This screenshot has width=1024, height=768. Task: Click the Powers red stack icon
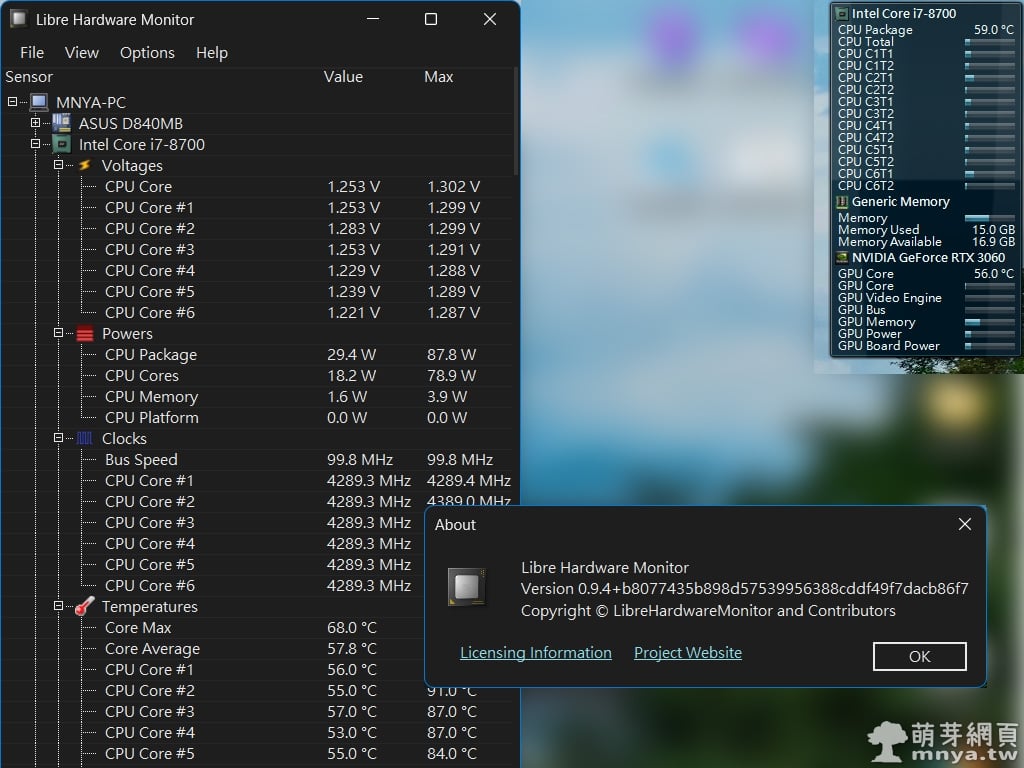[x=87, y=333]
